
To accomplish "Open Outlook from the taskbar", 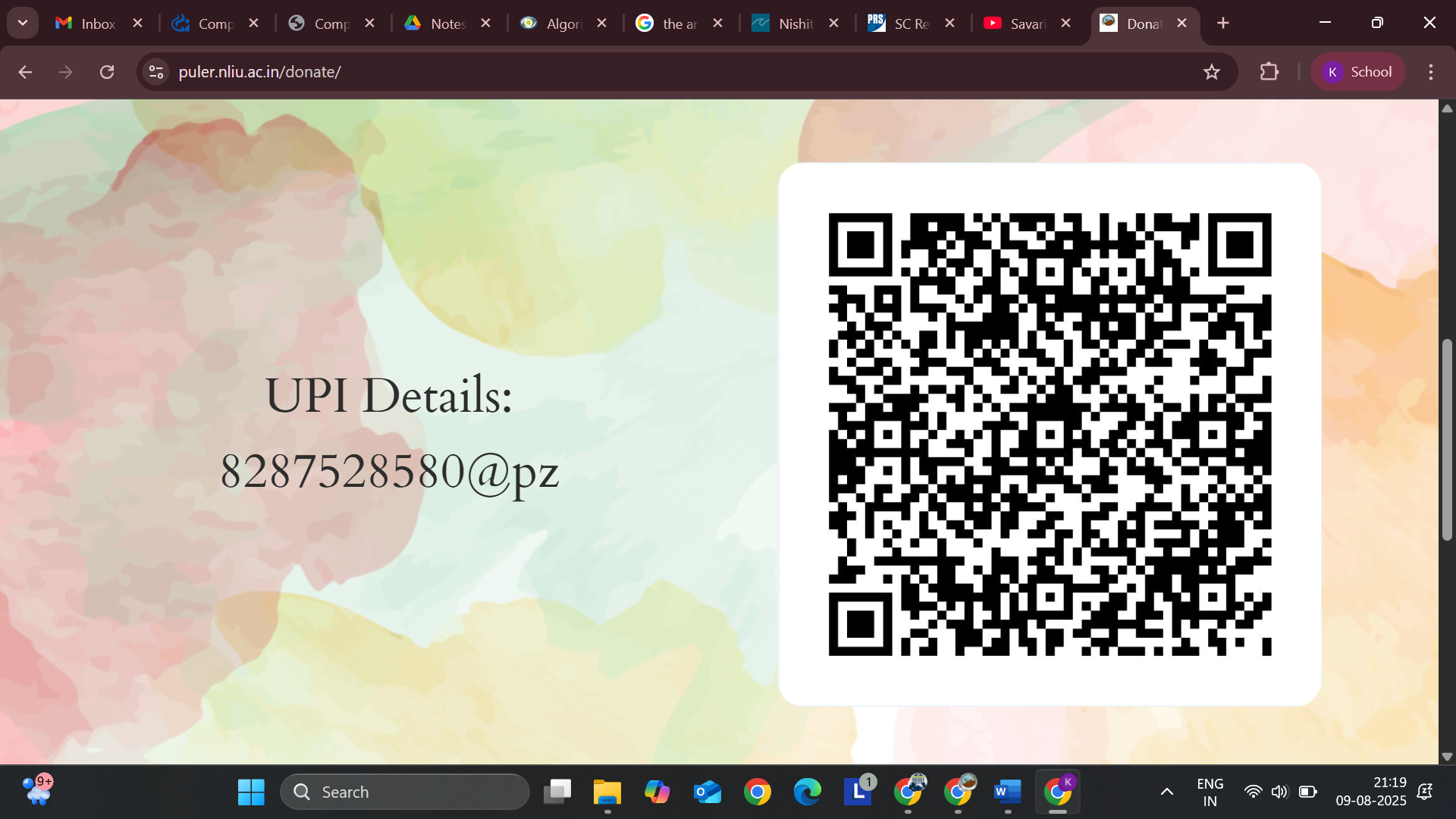I will pos(707,792).
